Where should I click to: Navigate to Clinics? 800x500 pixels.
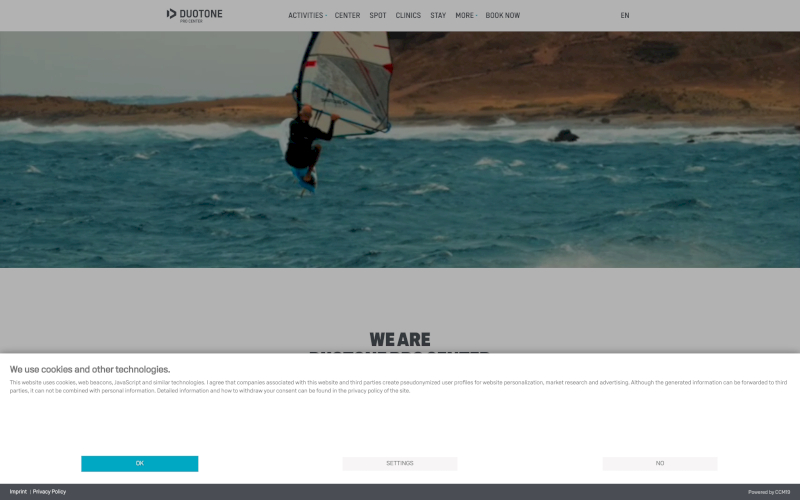(x=408, y=15)
